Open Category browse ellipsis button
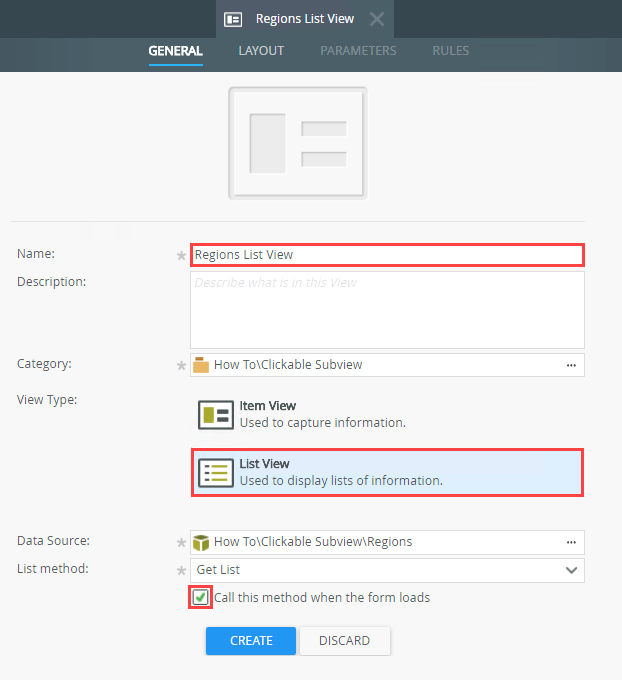 click(571, 365)
